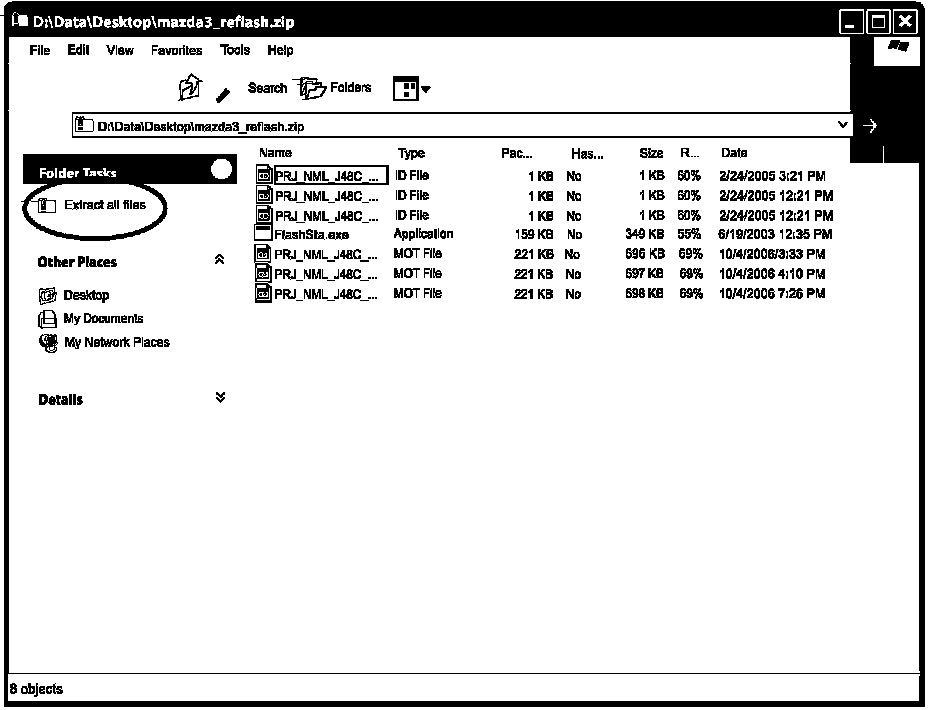Click the Up folder toolbar icon
Viewport: 944px width, 710px height.
tap(189, 88)
